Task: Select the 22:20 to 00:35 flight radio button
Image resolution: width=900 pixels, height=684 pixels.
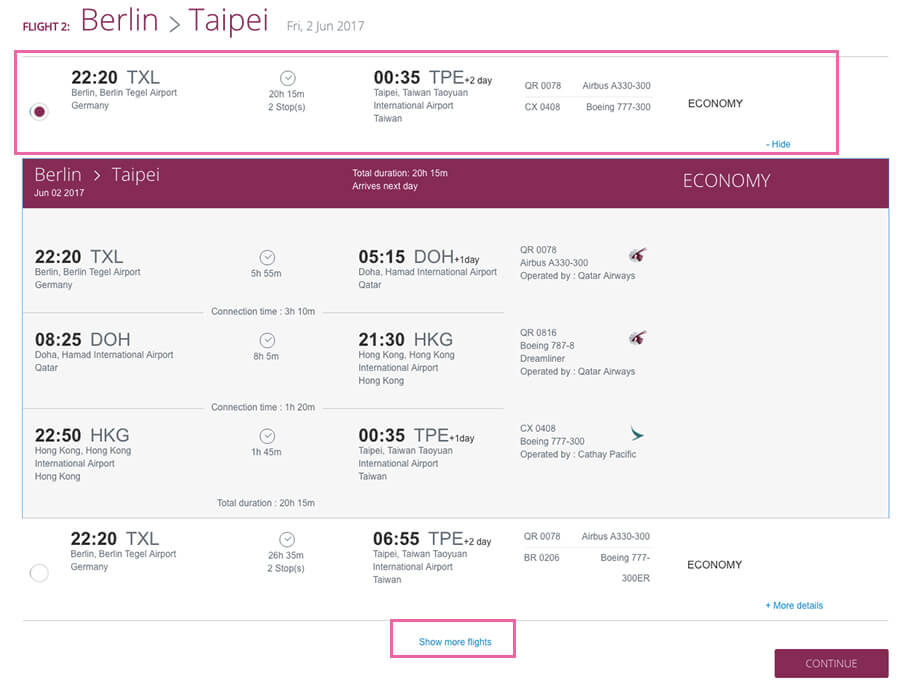Action: coord(39,111)
